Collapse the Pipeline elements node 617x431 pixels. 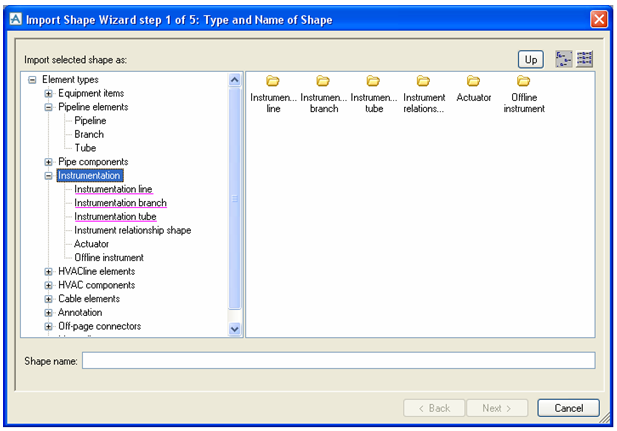49,107
